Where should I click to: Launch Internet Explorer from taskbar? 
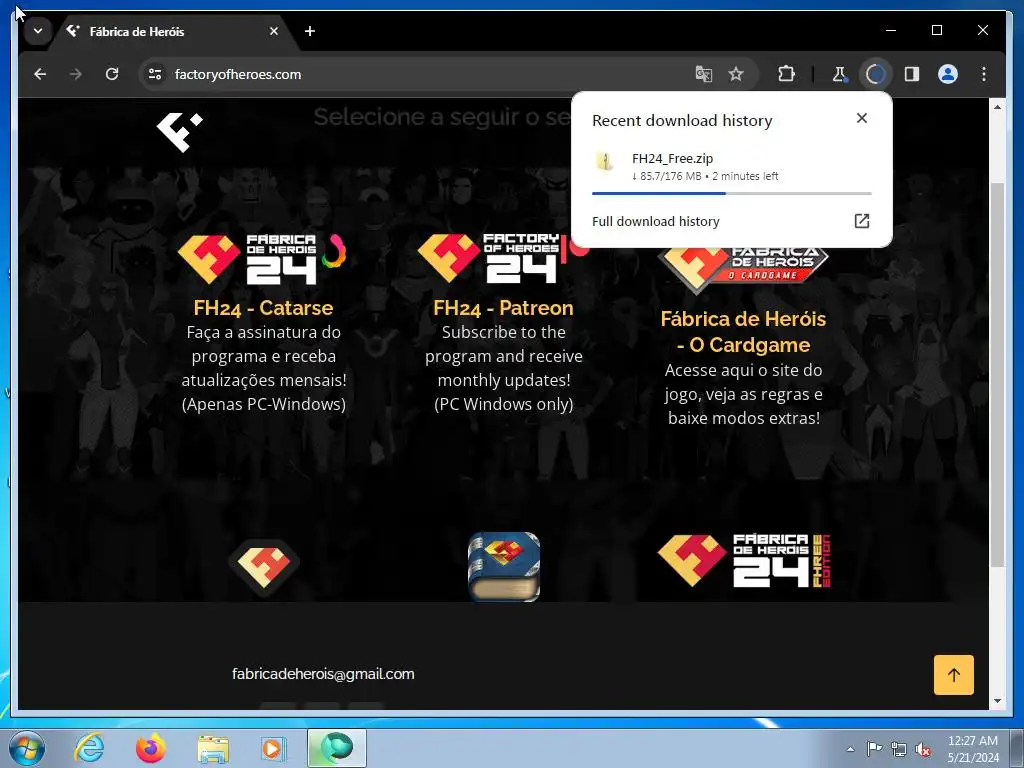point(89,748)
